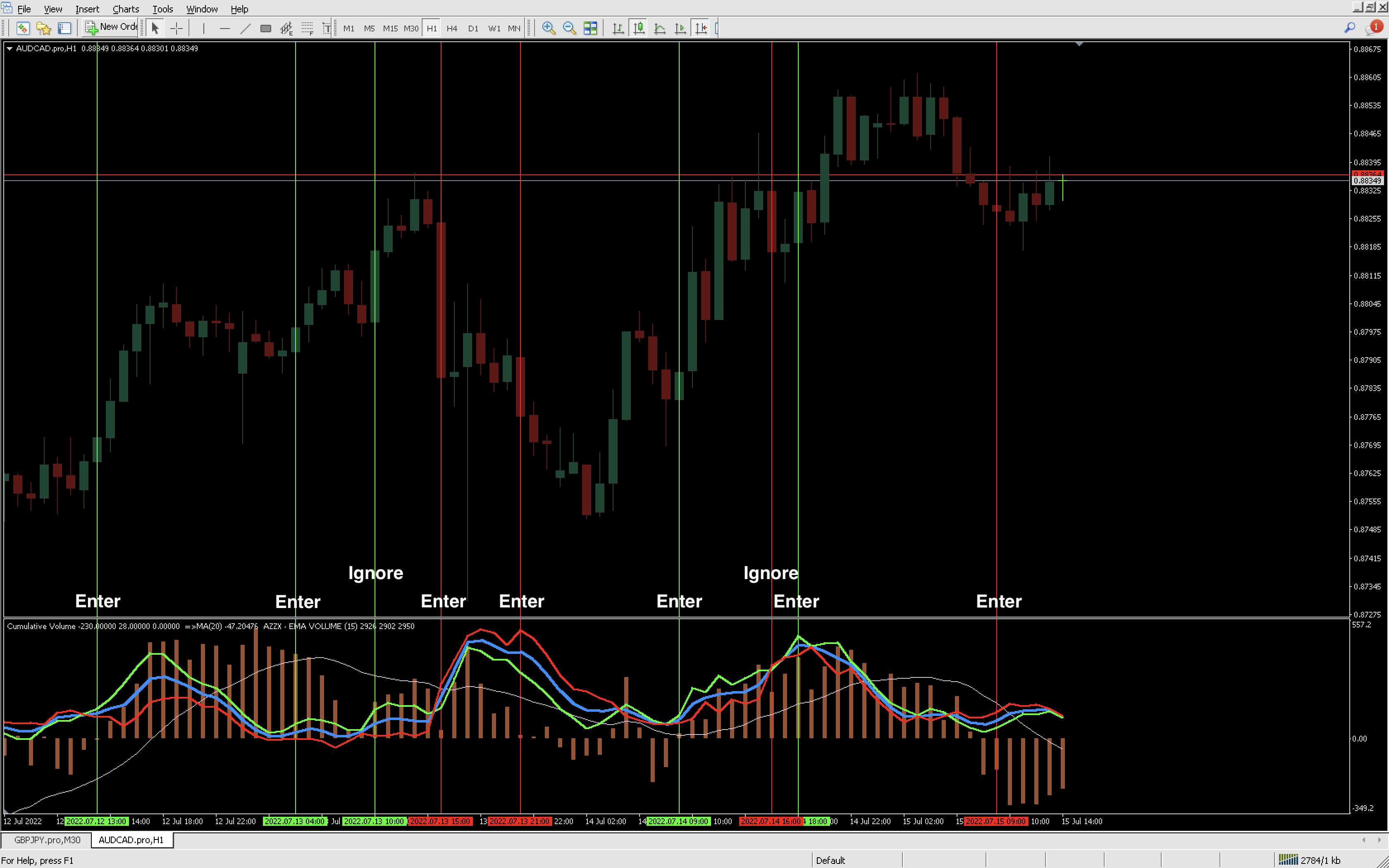Draw a vertical line tool
The height and width of the screenshot is (868, 1389).
tap(203, 28)
